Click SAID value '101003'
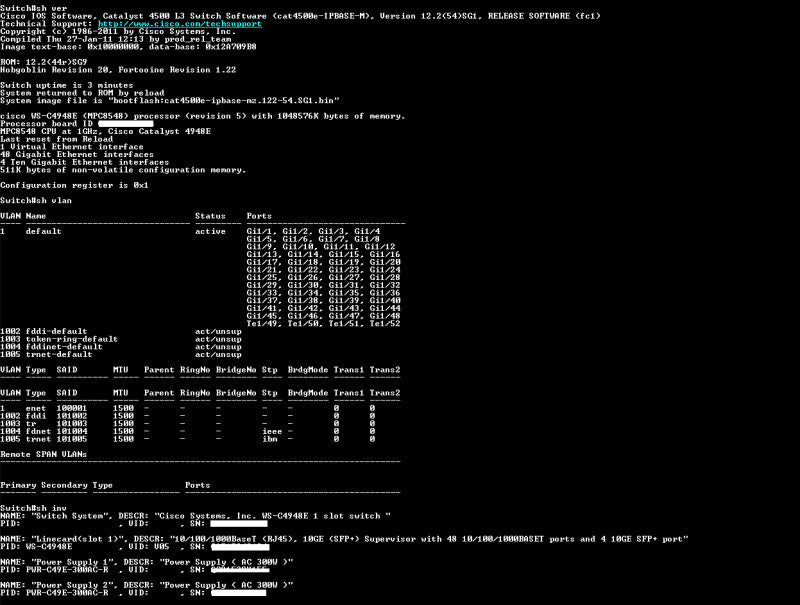 pos(72,423)
